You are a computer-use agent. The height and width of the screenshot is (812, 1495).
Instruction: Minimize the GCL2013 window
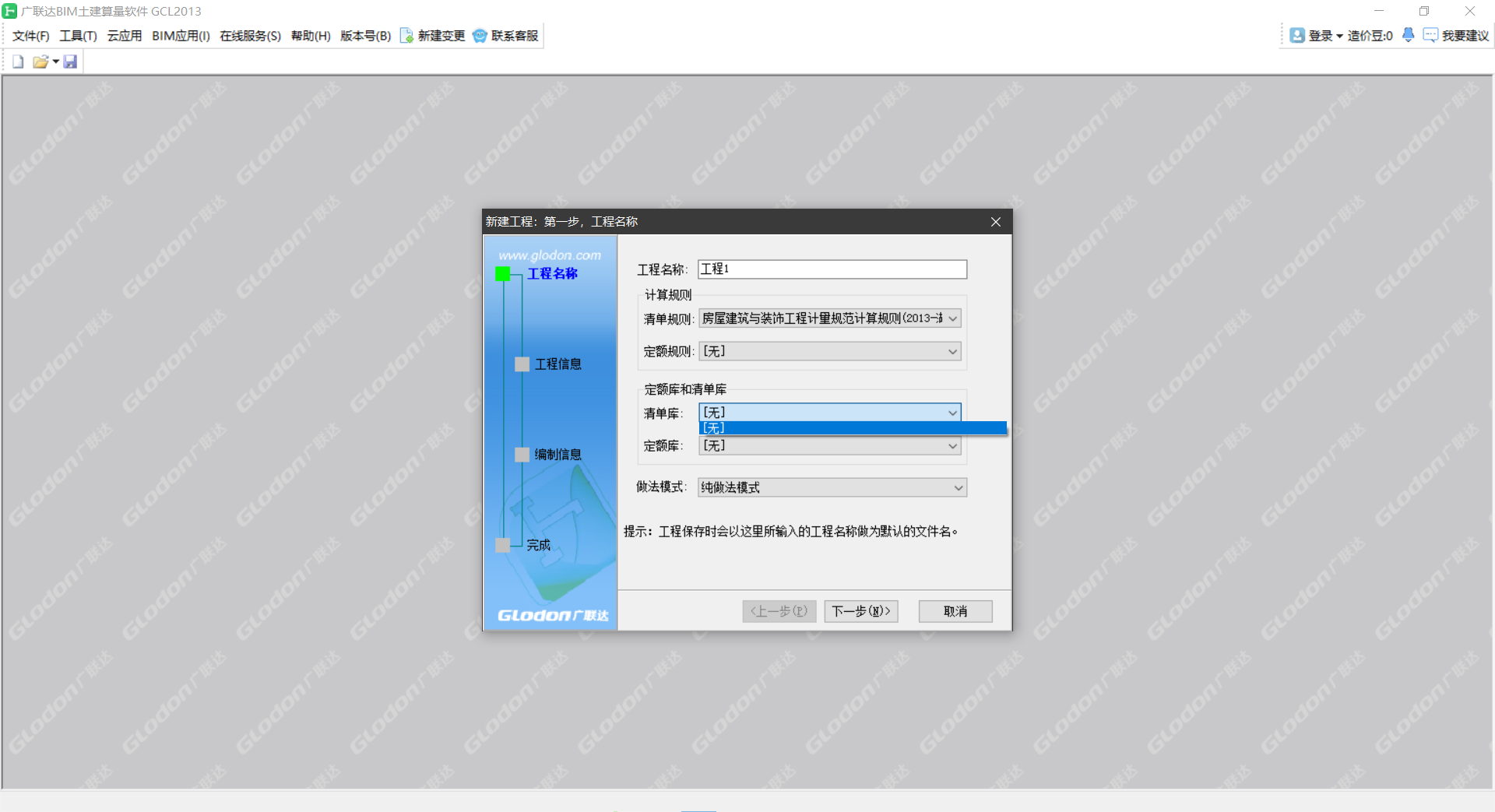[x=1378, y=11]
